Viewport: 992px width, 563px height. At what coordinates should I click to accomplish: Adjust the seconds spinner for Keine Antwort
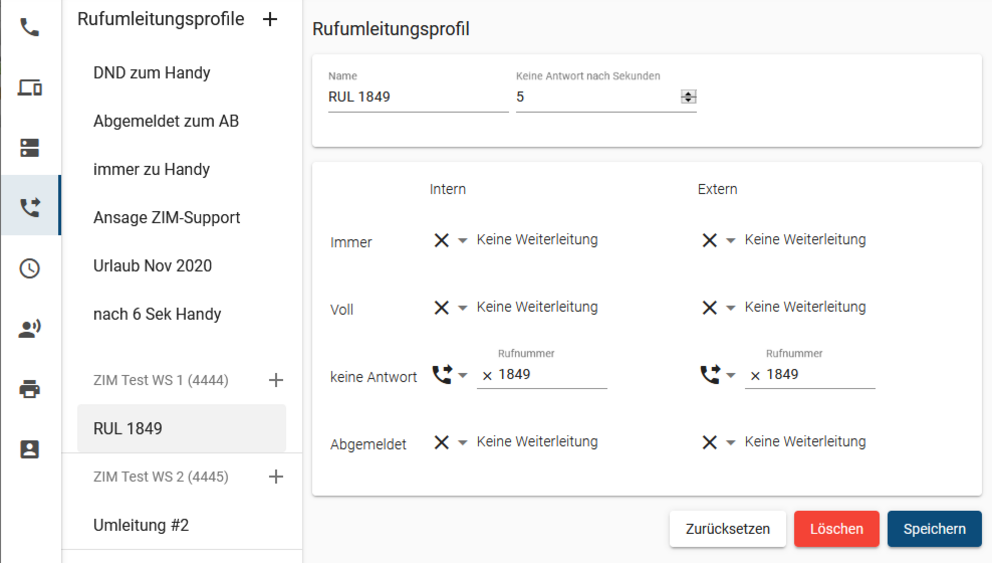[x=688, y=97]
